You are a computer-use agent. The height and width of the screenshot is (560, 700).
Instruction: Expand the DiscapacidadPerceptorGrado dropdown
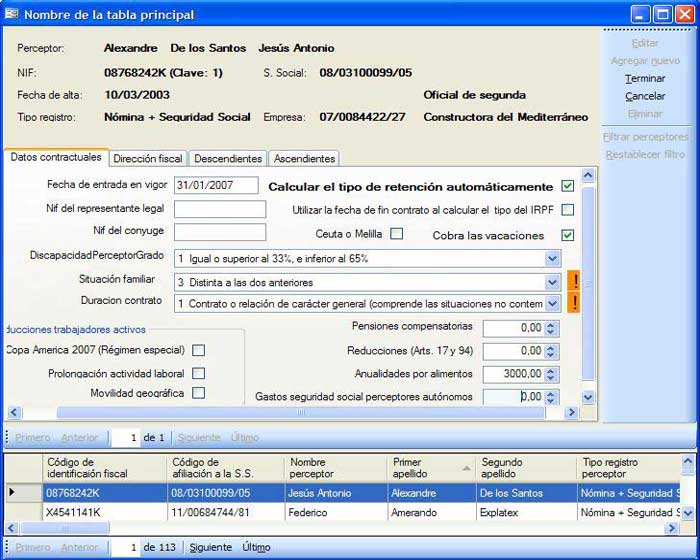tap(553, 259)
